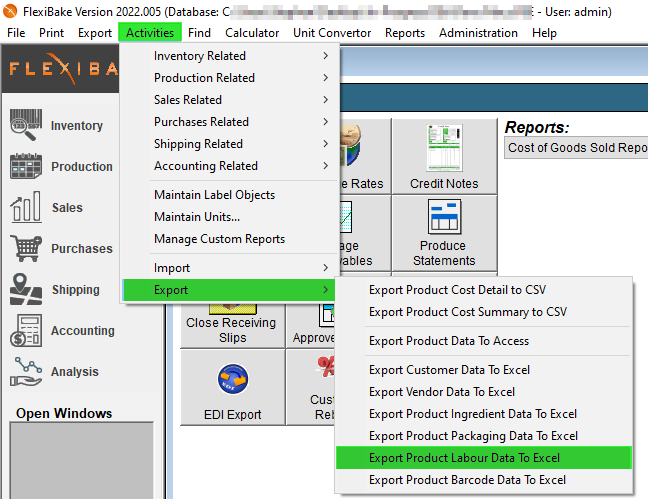Screen dimensions: 648x499
Task: Click the highlighted Export submenu entry
Action: tap(231, 289)
